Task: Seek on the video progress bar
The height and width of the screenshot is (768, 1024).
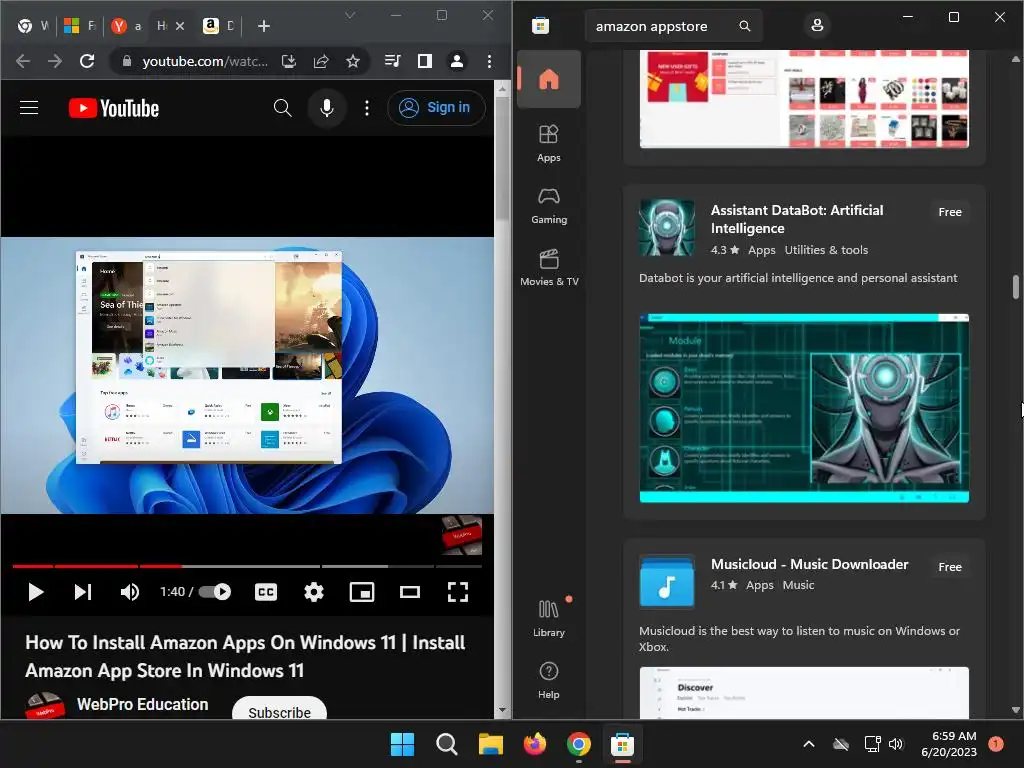Action: 247,566
